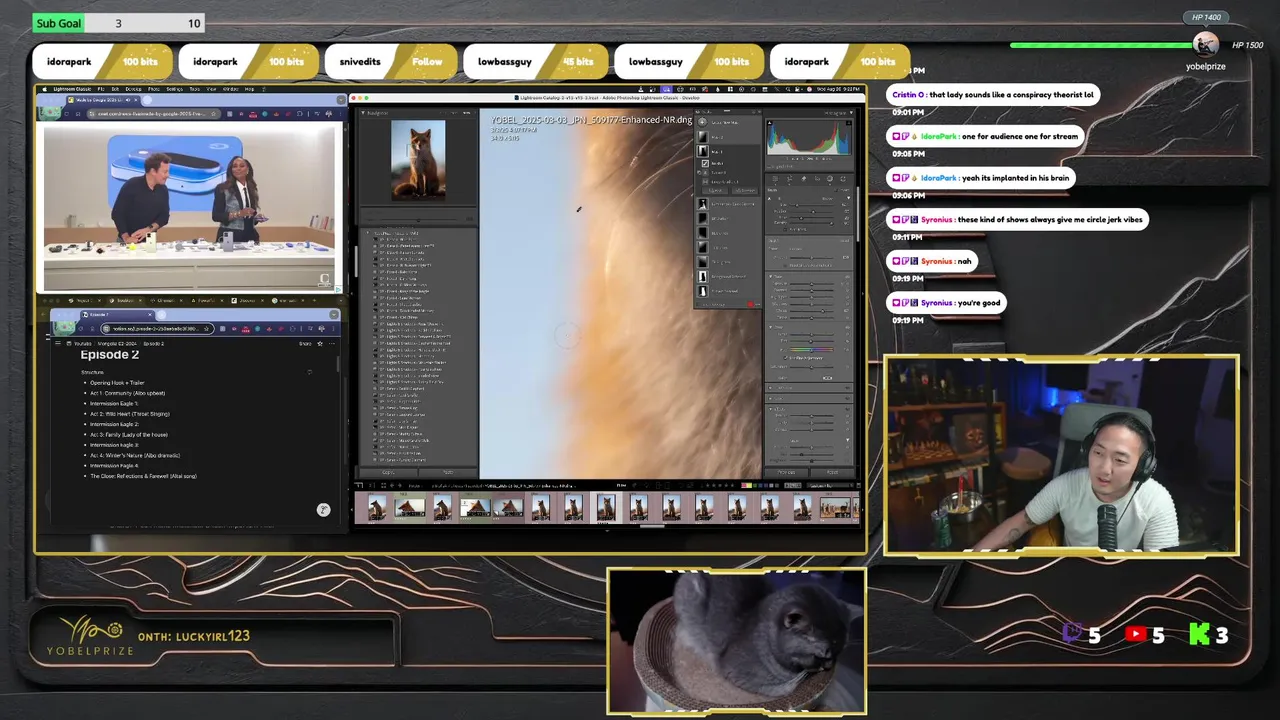This screenshot has height=720, width=1280.
Task: Adjust the Hue rainbow slider
Action: pyautogui.click(x=811, y=350)
